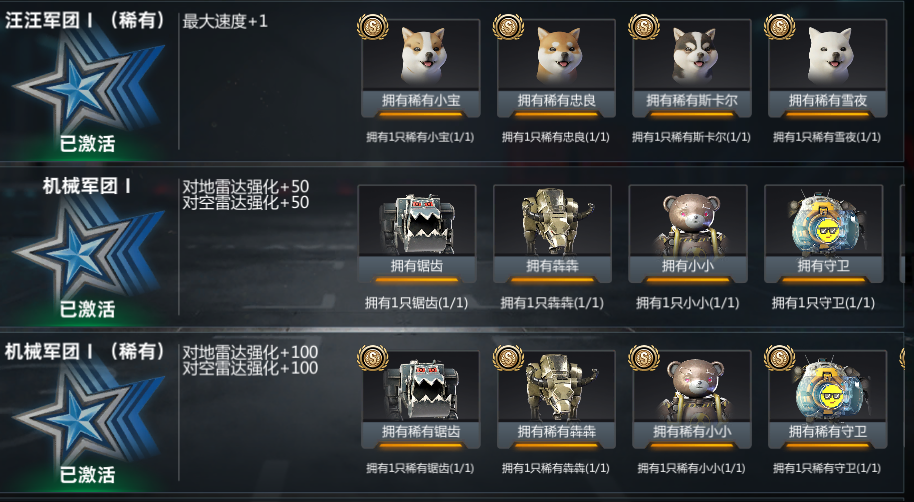Viewport: 914px width, 502px height.
Task: Open the 锯齿 robot icon in 机械军团Ⅰ
Action: pos(417,220)
